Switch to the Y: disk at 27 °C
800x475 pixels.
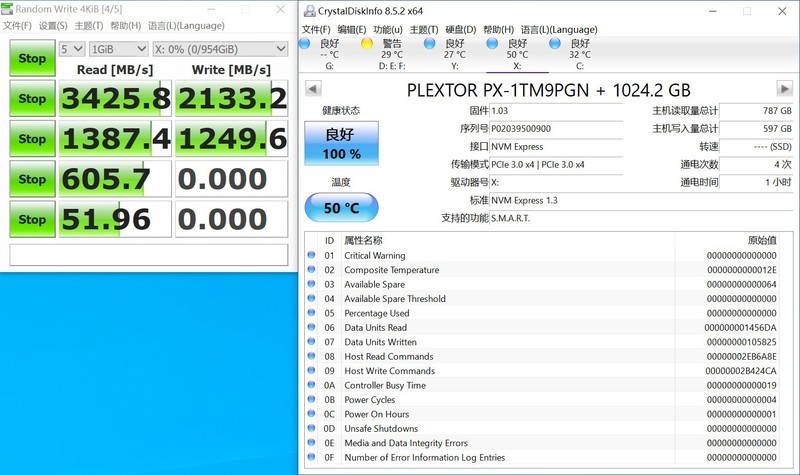[x=430, y=44]
